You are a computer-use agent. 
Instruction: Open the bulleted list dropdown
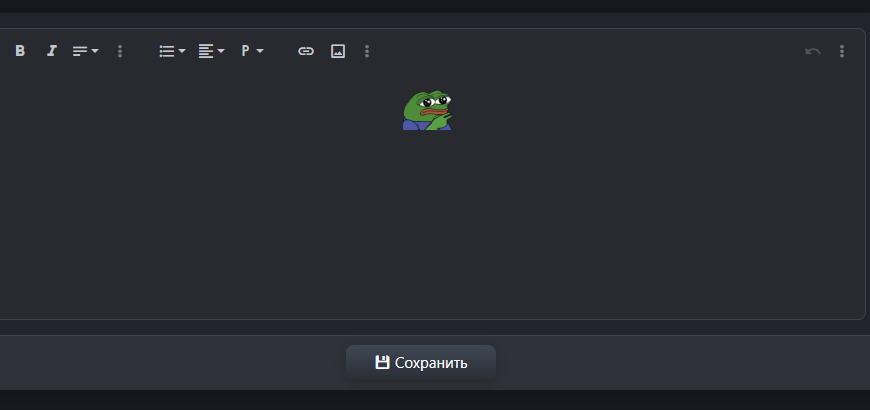pyautogui.click(x=172, y=51)
